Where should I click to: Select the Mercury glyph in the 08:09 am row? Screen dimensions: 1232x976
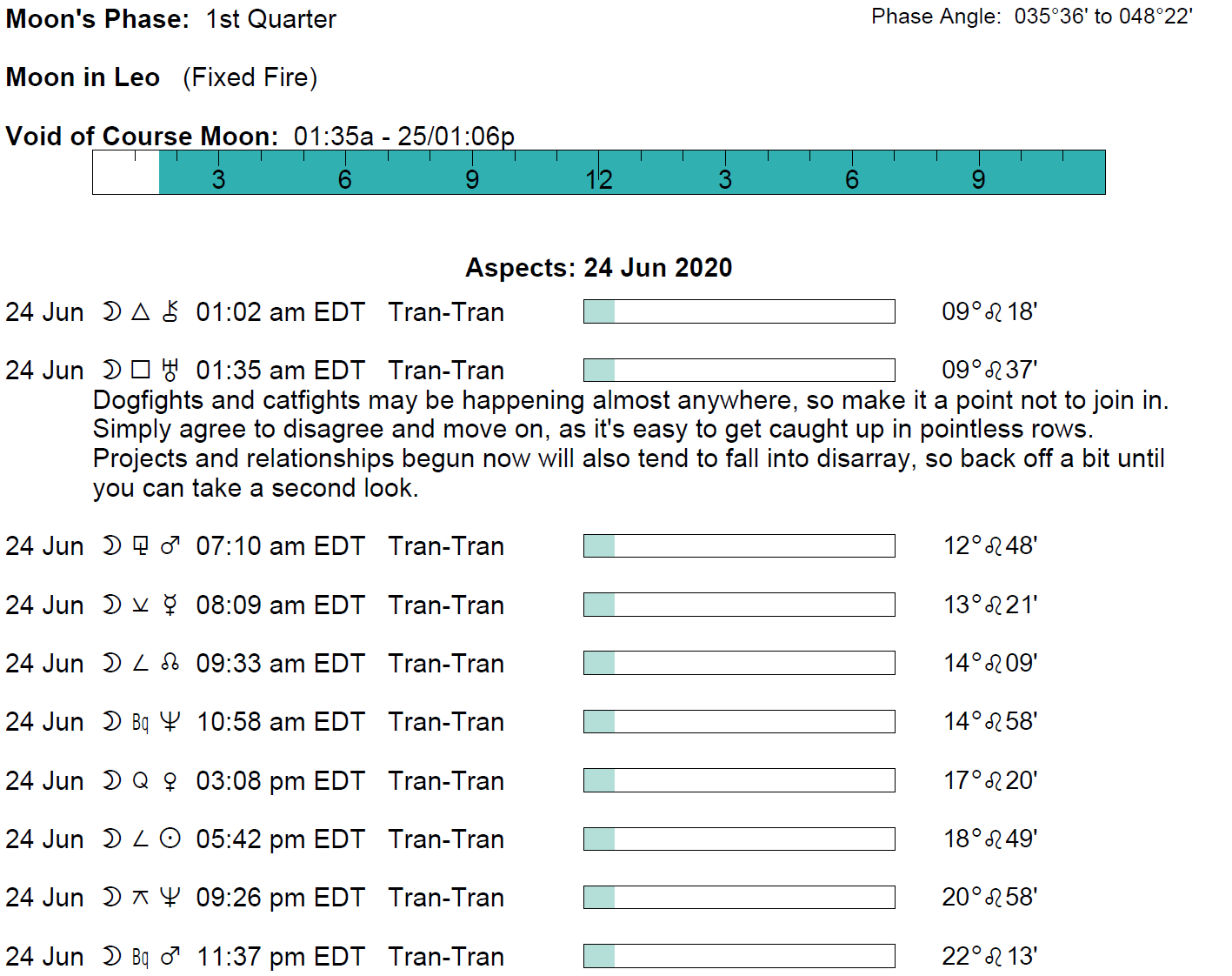pyautogui.click(x=170, y=605)
